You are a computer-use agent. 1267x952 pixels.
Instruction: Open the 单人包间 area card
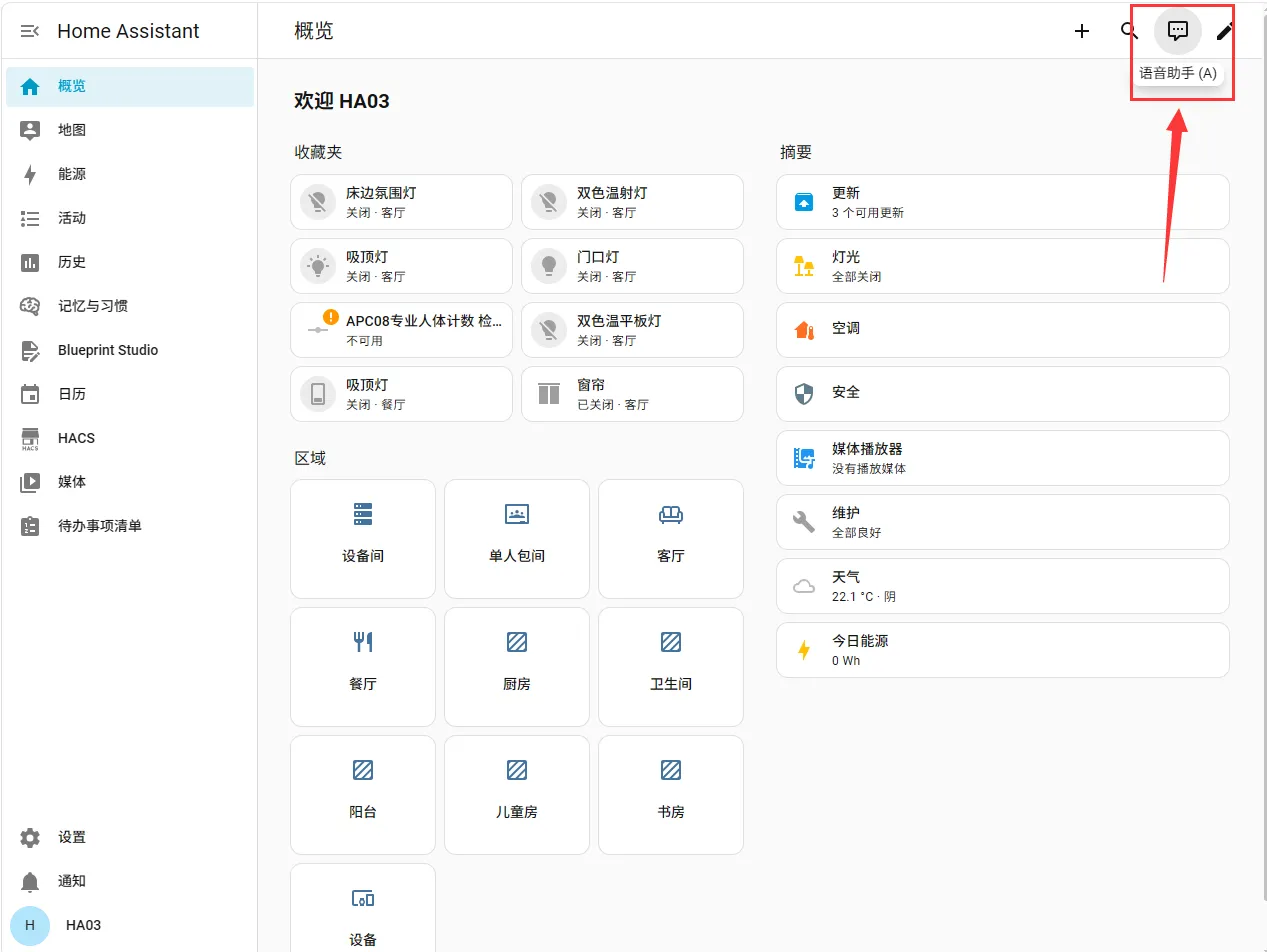(x=517, y=539)
